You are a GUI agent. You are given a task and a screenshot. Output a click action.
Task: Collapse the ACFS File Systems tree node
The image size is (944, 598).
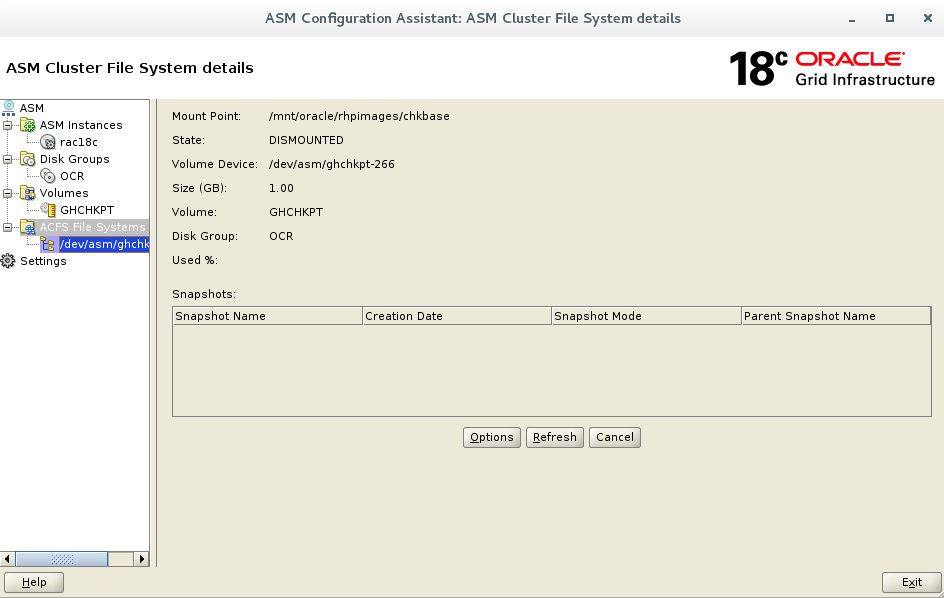pyautogui.click(x=7, y=227)
